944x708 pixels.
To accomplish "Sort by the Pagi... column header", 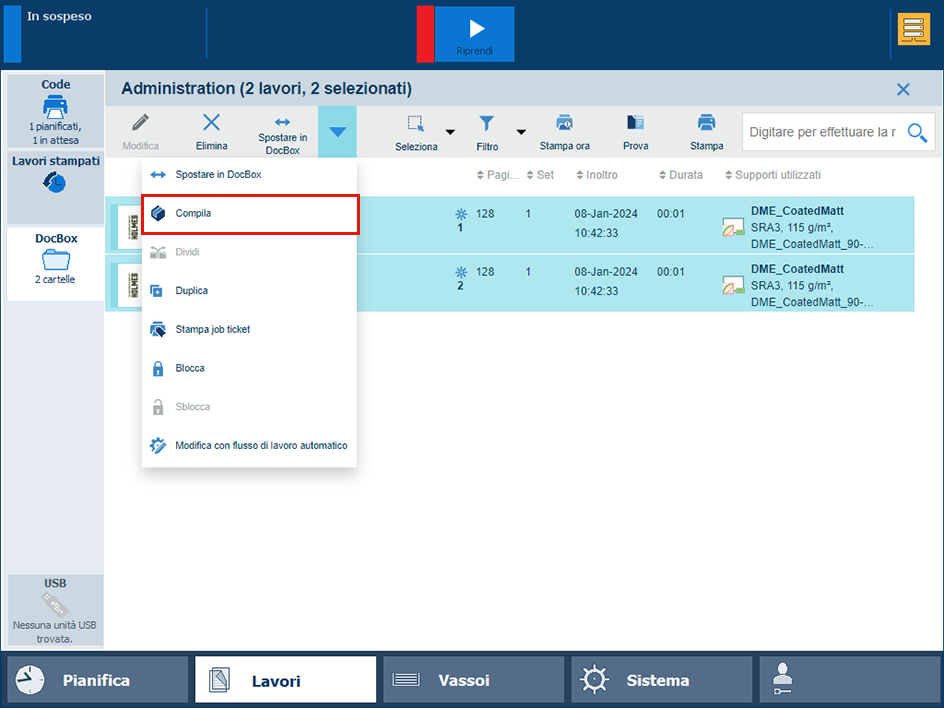I will [x=498, y=175].
